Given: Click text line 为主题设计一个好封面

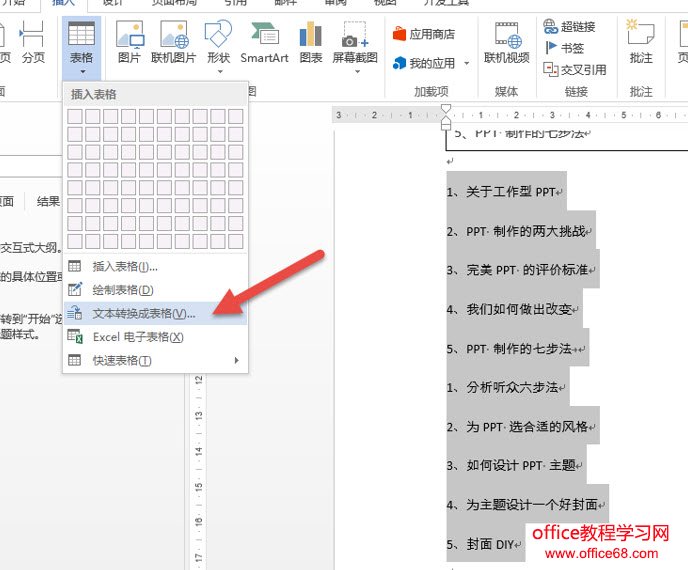Looking at the screenshot, I should point(532,505).
